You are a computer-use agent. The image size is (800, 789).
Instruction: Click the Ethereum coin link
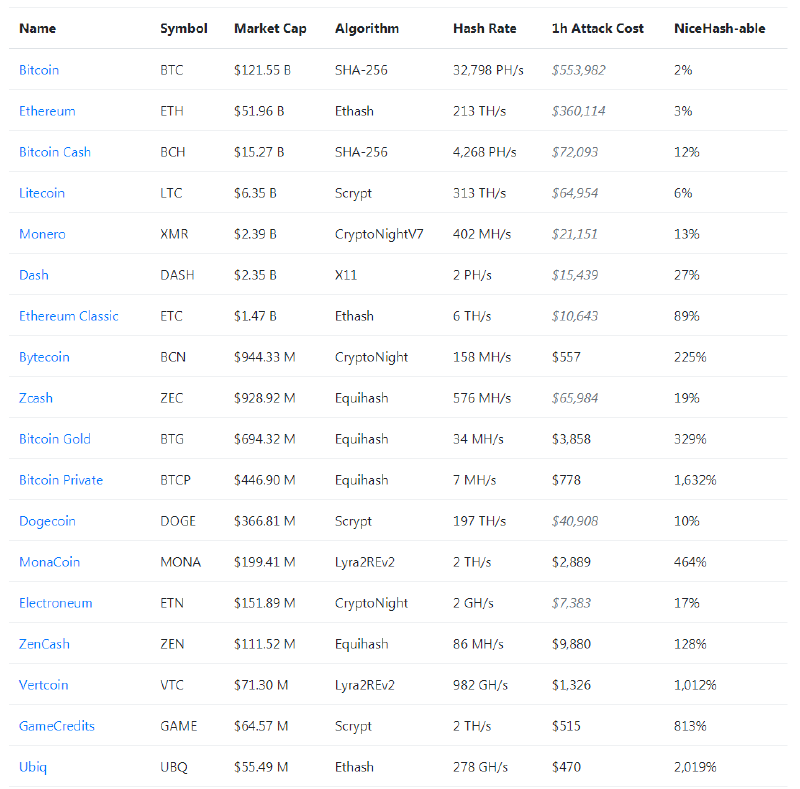pos(47,111)
